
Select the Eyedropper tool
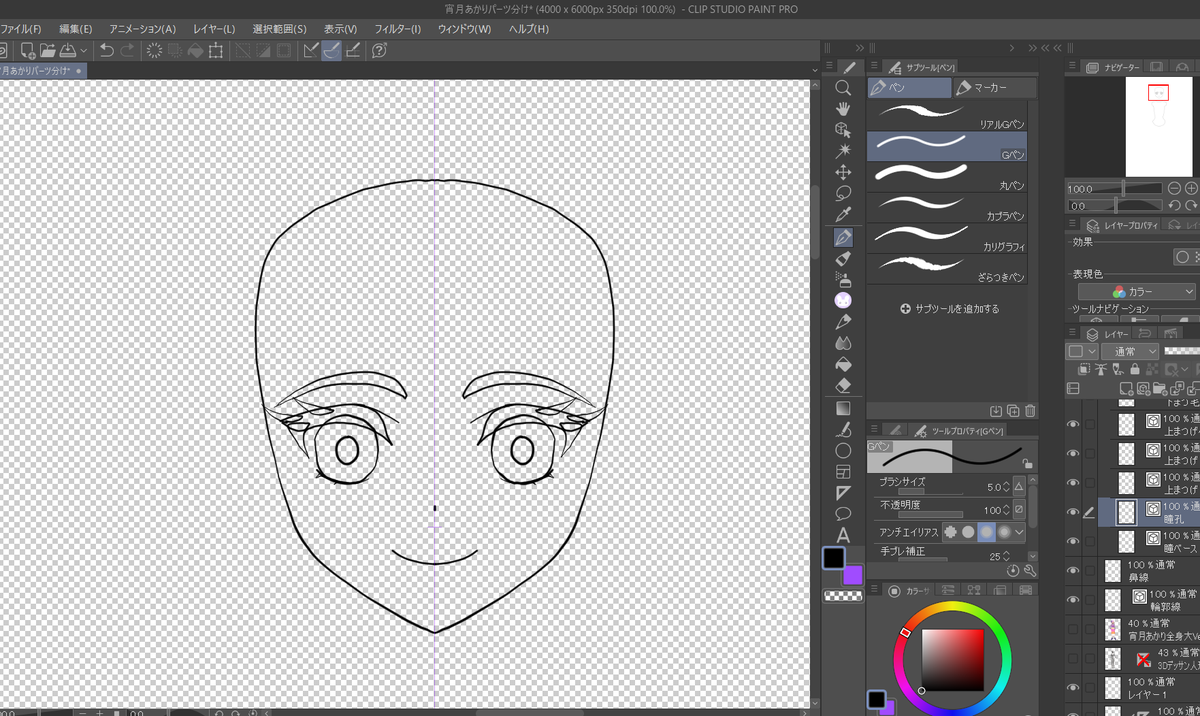coord(843,215)
